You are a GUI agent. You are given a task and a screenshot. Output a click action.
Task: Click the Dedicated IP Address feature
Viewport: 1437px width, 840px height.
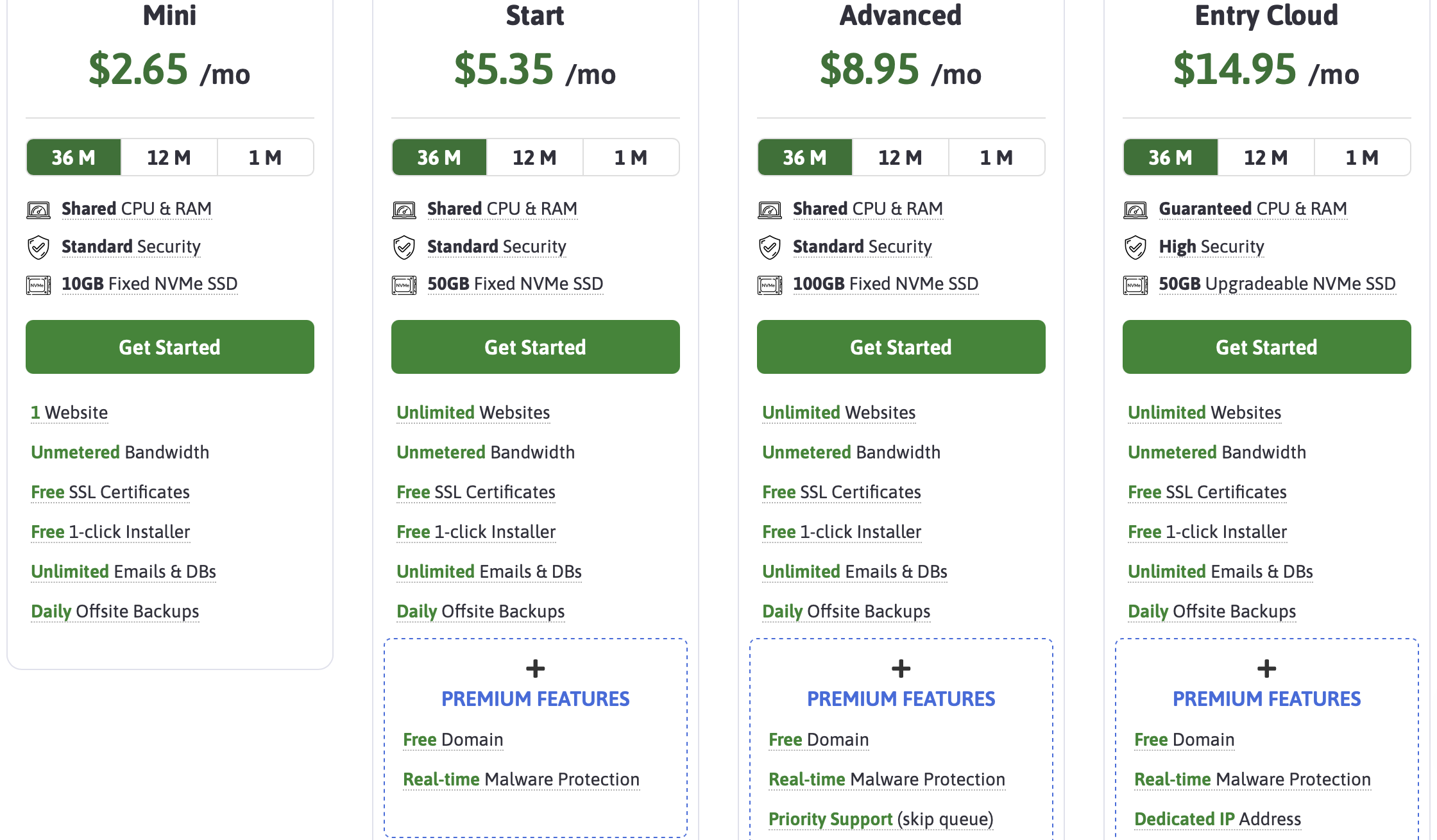[1218, 819]
